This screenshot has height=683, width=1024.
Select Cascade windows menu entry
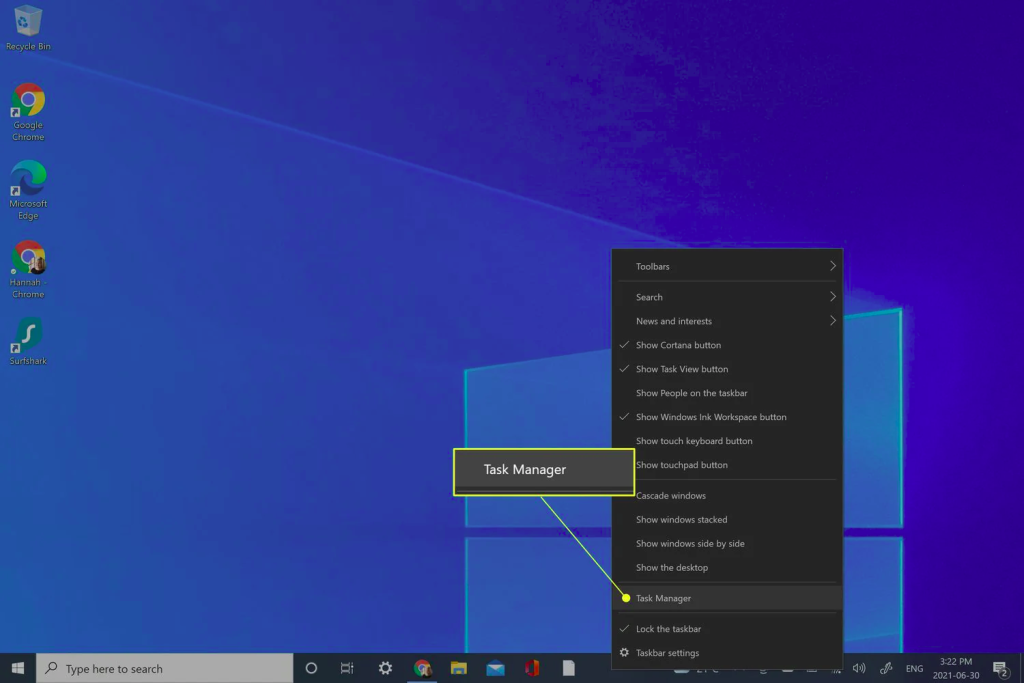tap(670, 496)
